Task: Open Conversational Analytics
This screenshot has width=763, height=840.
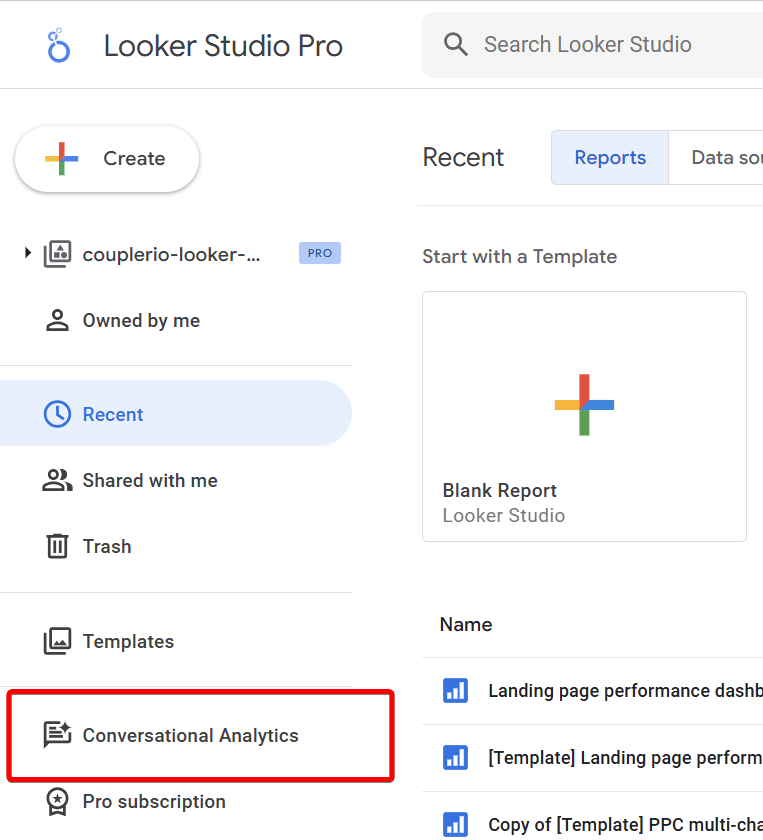Action: pos(190,736)
